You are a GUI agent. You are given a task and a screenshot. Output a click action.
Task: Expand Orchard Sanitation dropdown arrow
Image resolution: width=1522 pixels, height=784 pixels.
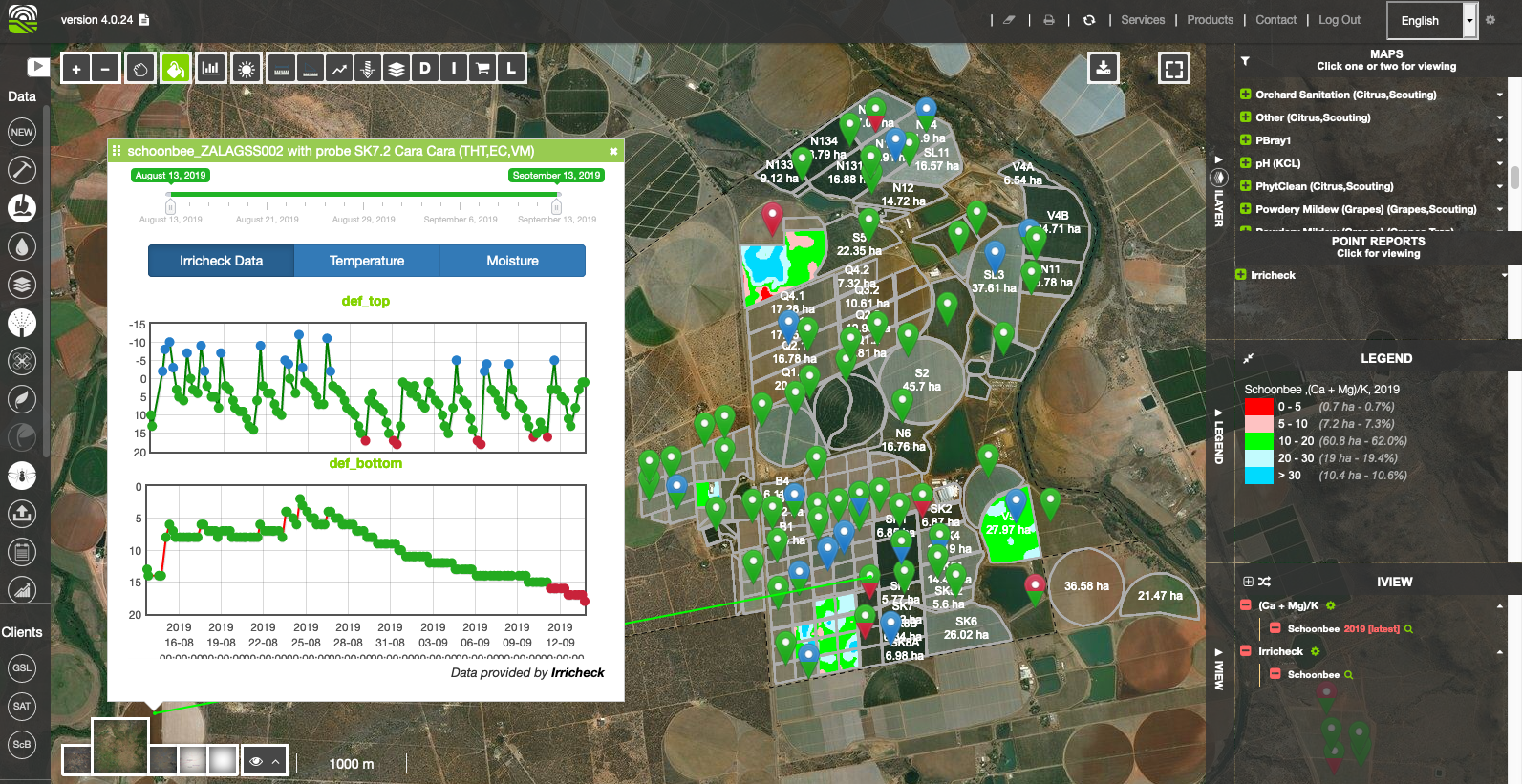(x=1499, y=95)
